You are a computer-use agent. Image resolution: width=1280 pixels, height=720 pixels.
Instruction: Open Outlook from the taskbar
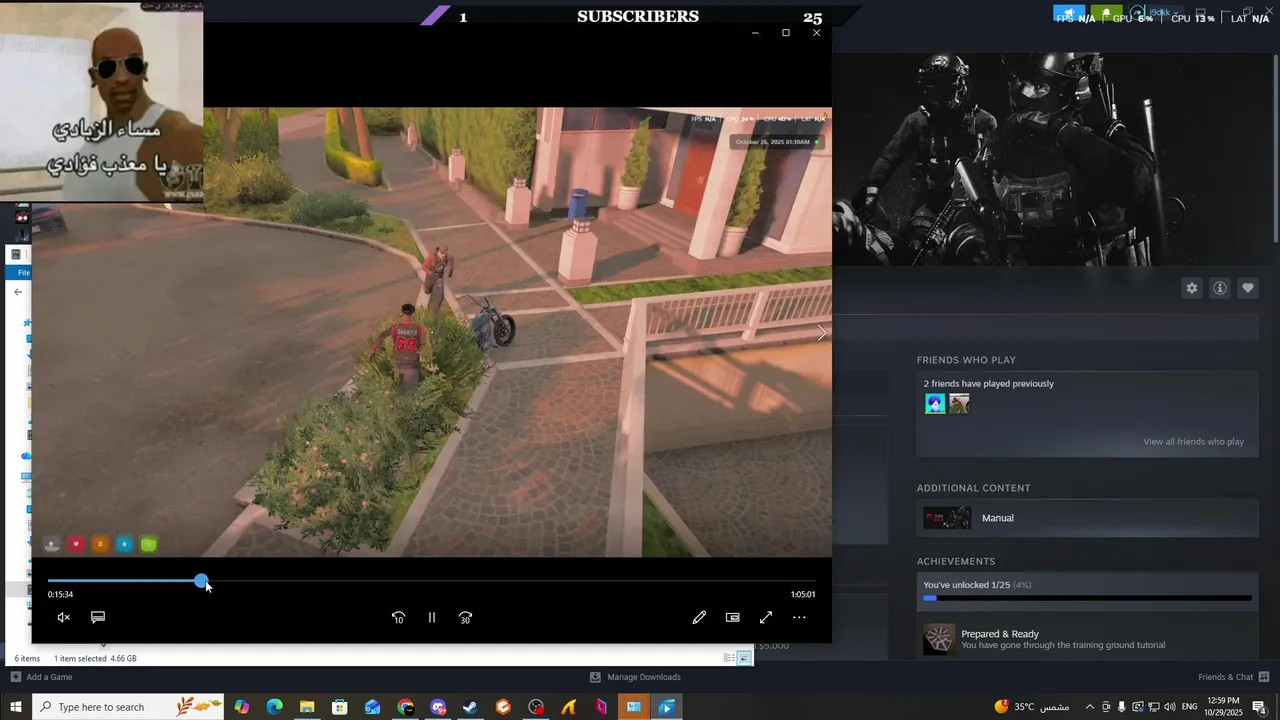coord(372,707)
